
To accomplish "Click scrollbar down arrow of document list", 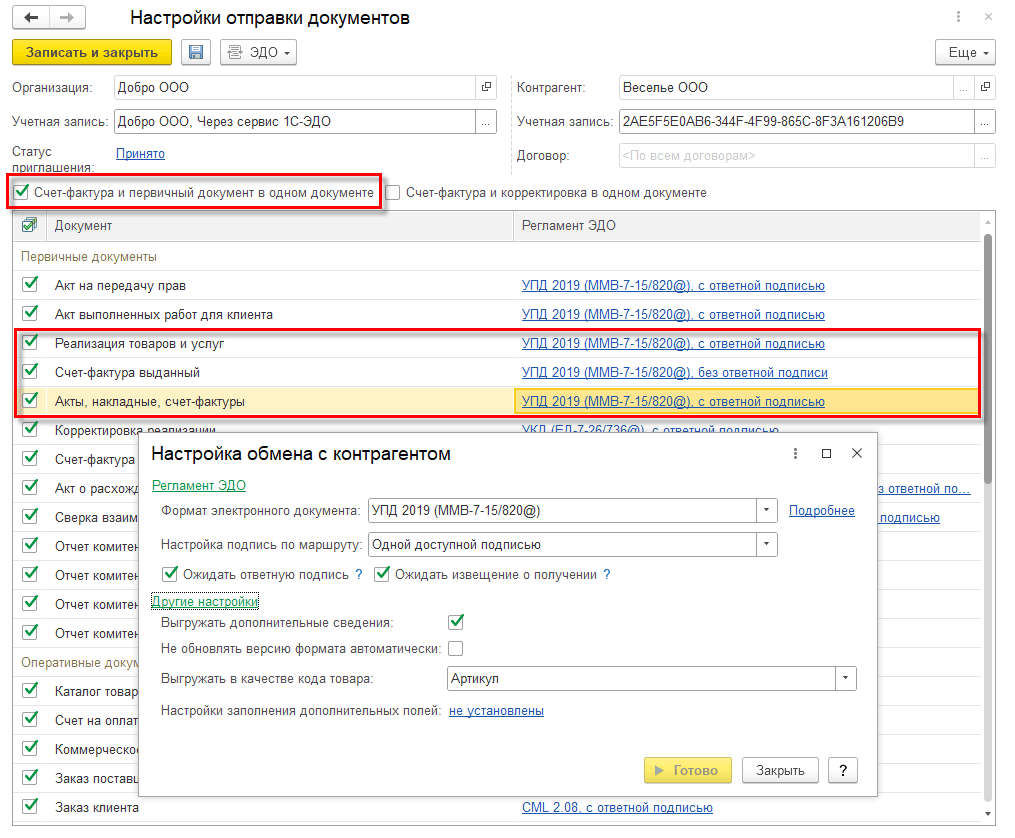I will tap(988, 814).
